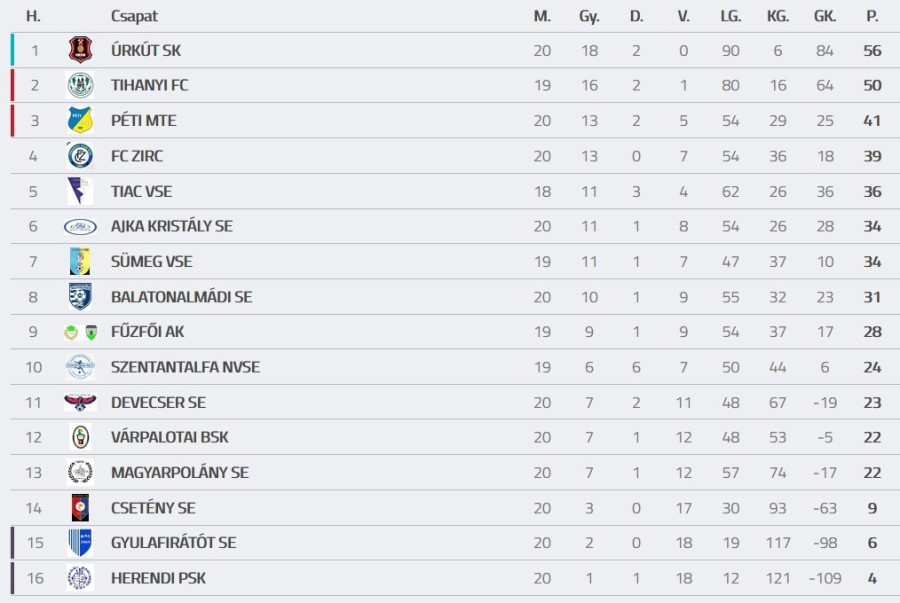This screenshot has width=900, height=603.
Task: Click the Gyulafirátót SE striped crest
Action: pyautogui.click(x=80, y=543)
